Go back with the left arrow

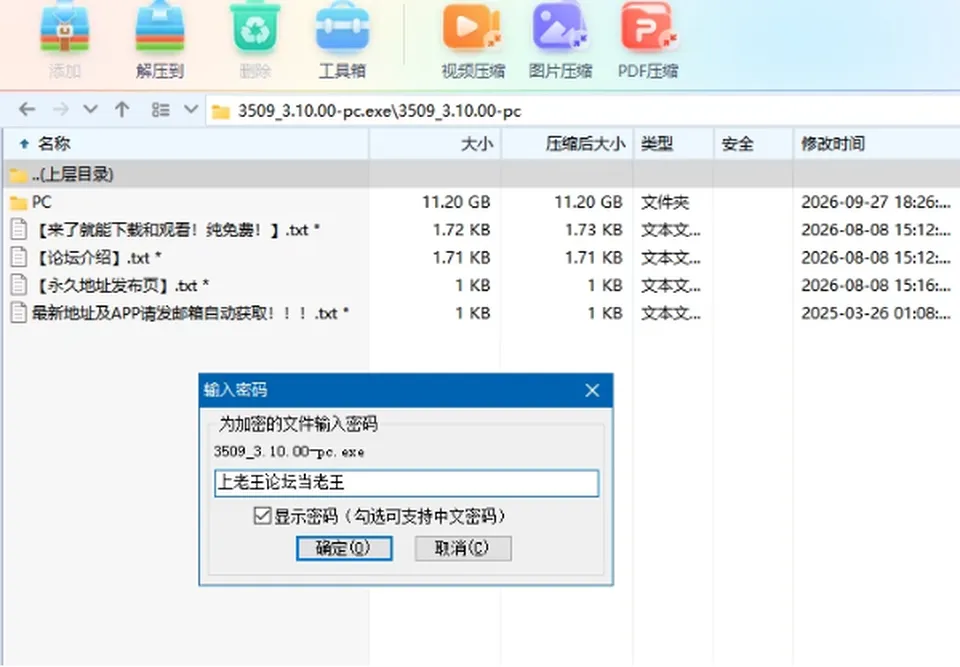point(27,110)
